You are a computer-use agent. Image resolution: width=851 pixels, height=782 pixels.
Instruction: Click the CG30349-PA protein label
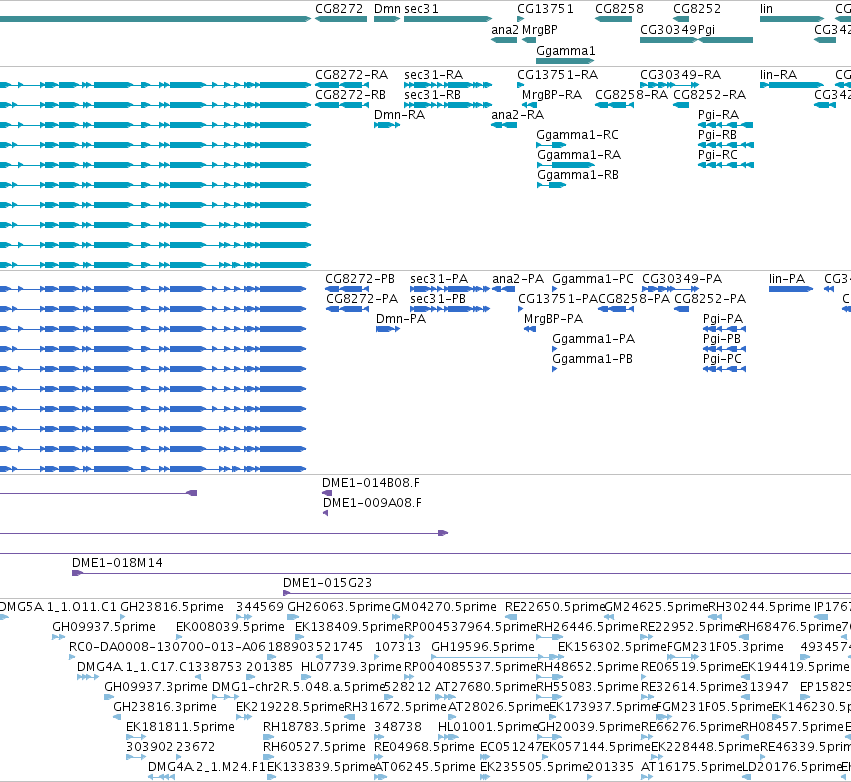(682, 279)
